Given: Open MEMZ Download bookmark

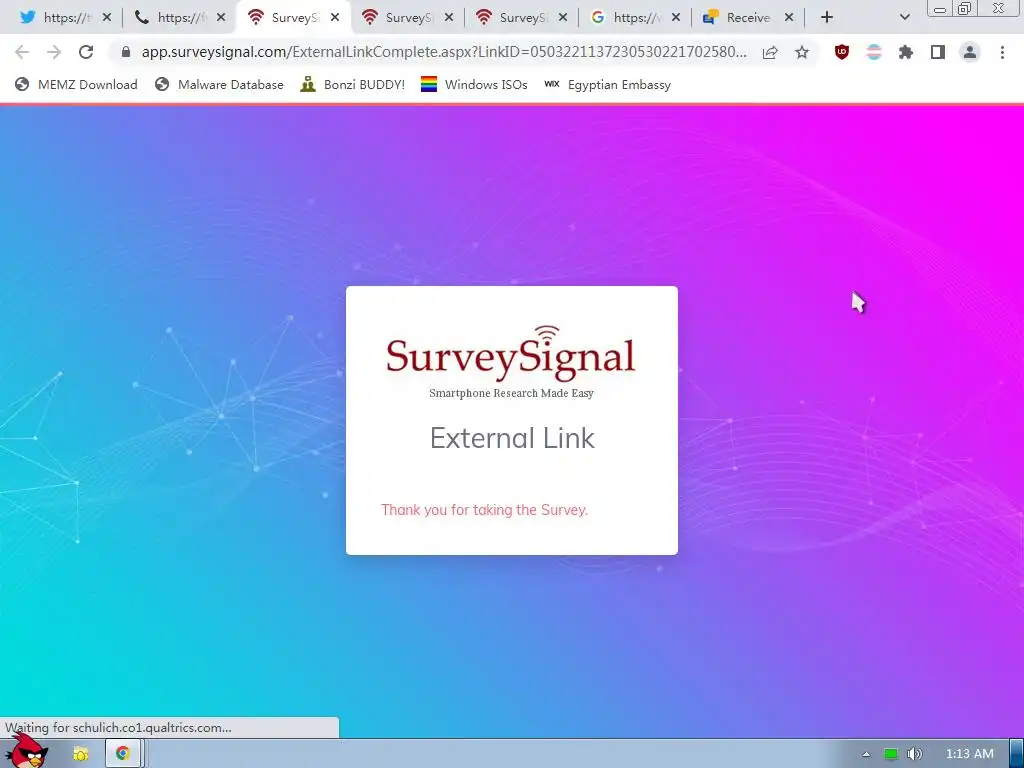Looking at the screenshot, I should 76,84.
